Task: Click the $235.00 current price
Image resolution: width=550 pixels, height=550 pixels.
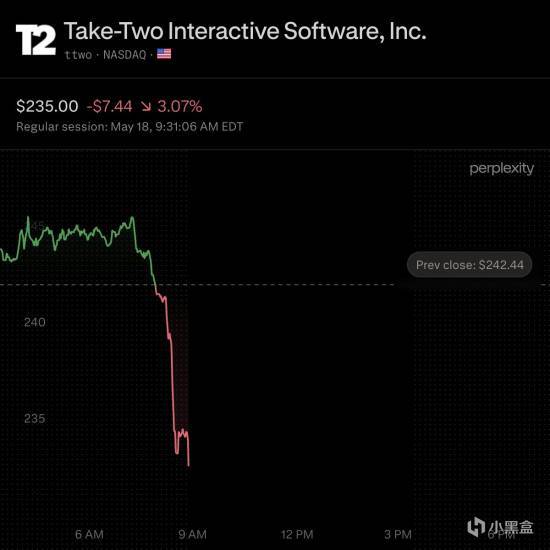Action: [x=47, y=106]
